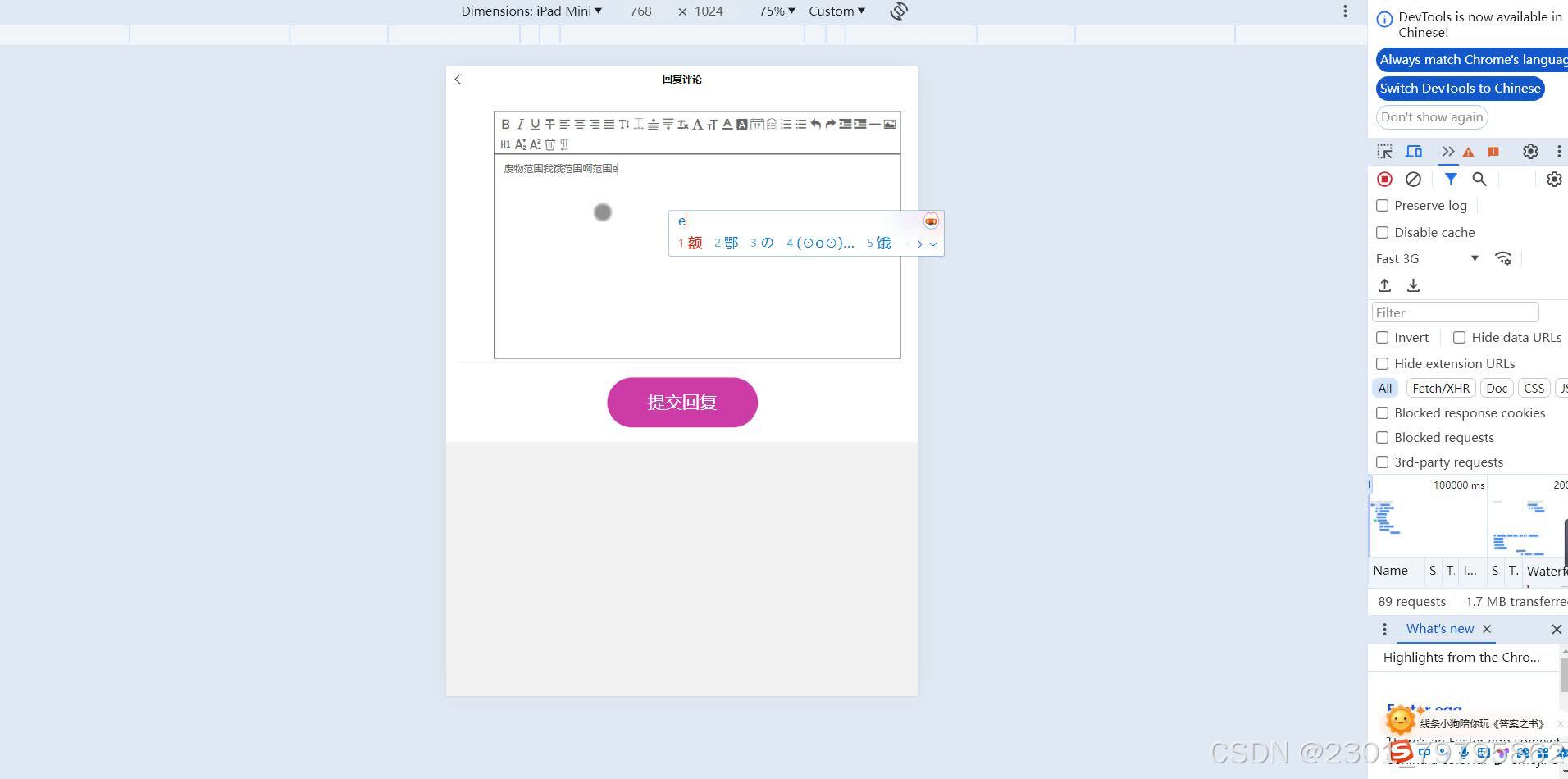Image resolution: width=1568 pixels, height=779 pixels.
Task: Import a HAR file with upload icon
Action: click(1384, 285)
